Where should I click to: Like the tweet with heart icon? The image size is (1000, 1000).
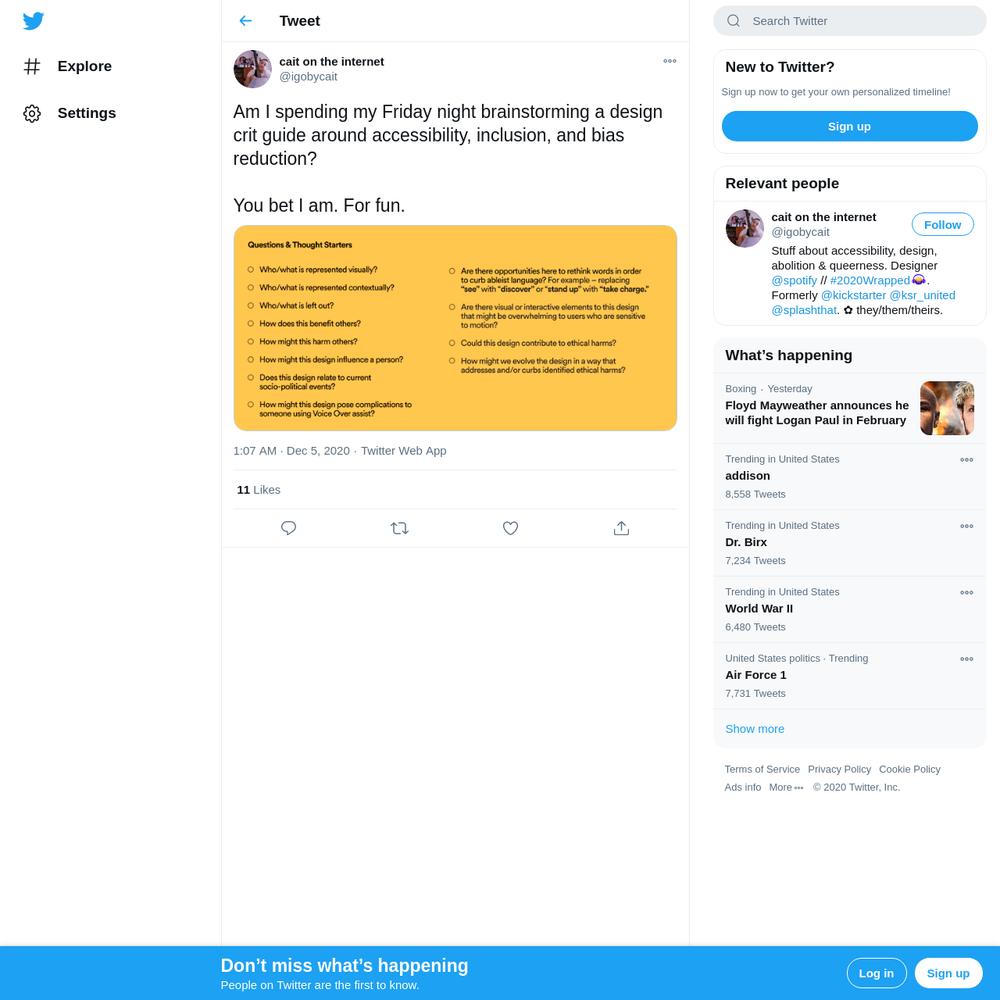click(x=510, y=528)
